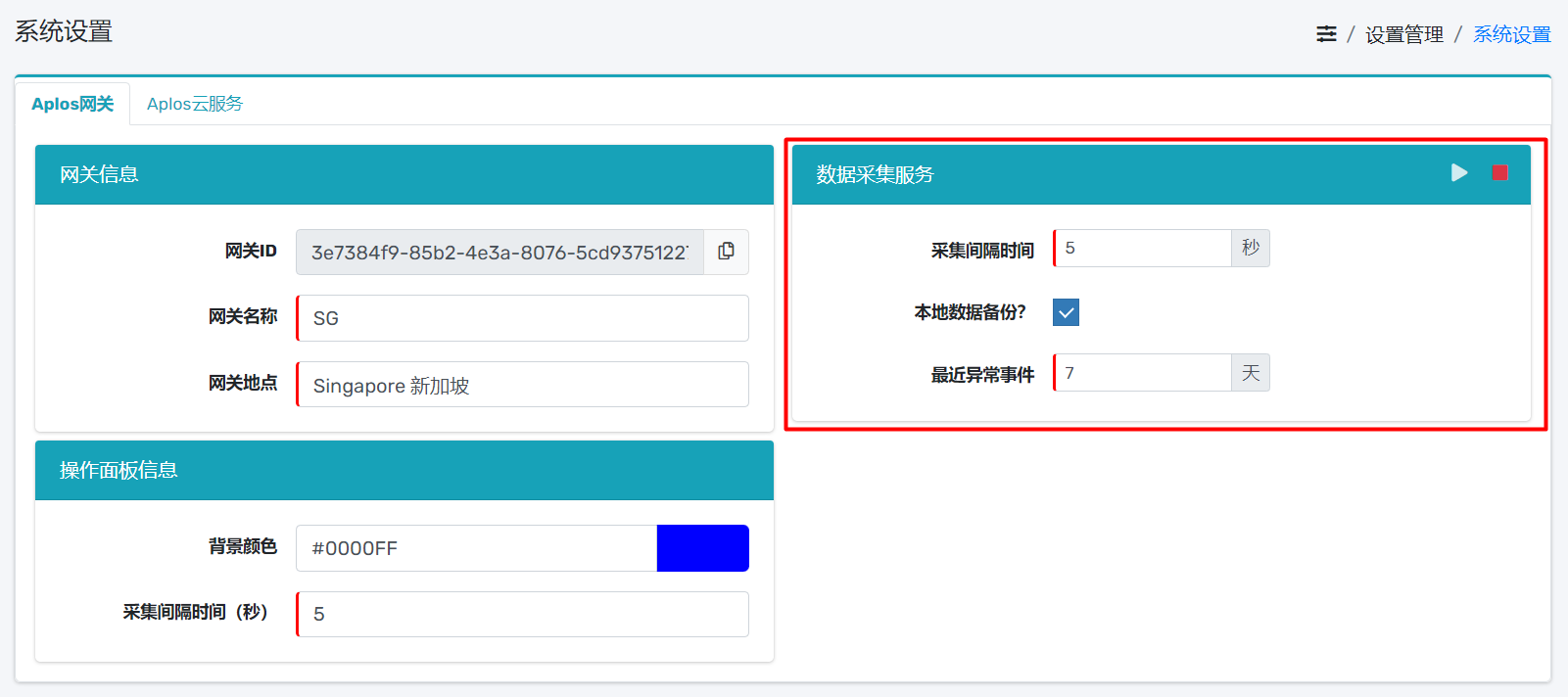
Task: Click the settings sliders breadcrumb icon
Action: click(x=1326, y=34)
